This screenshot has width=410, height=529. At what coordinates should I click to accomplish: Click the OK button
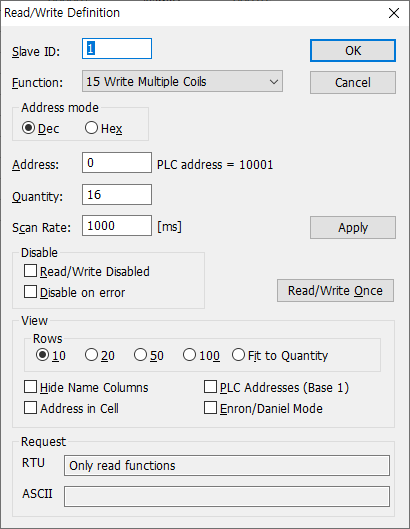[353, 51]
